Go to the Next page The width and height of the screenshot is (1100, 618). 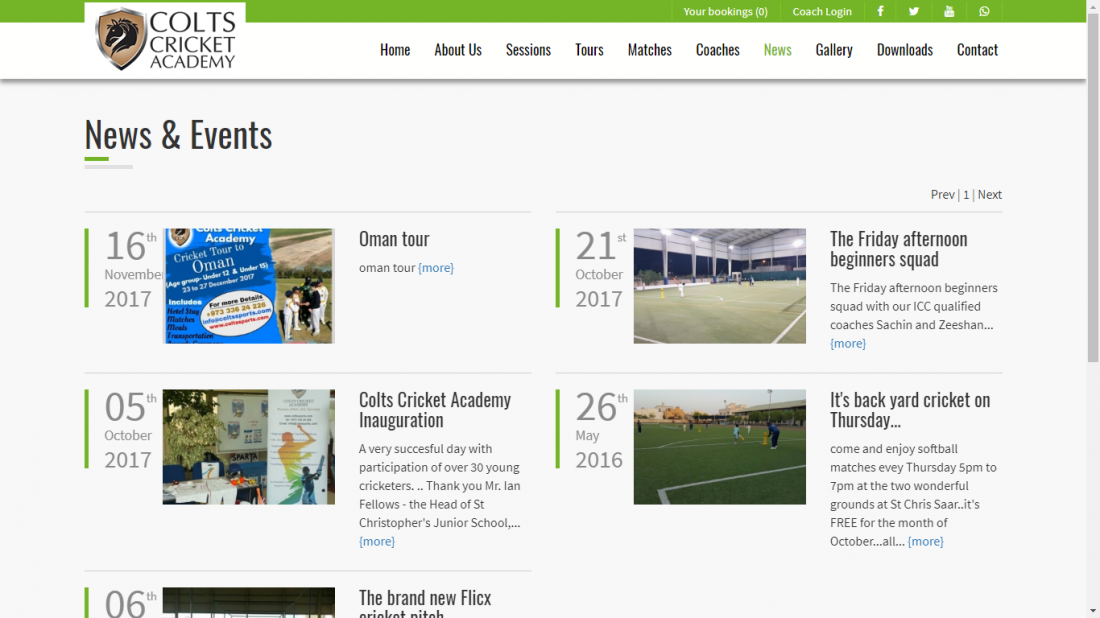[x=990, y=195]
